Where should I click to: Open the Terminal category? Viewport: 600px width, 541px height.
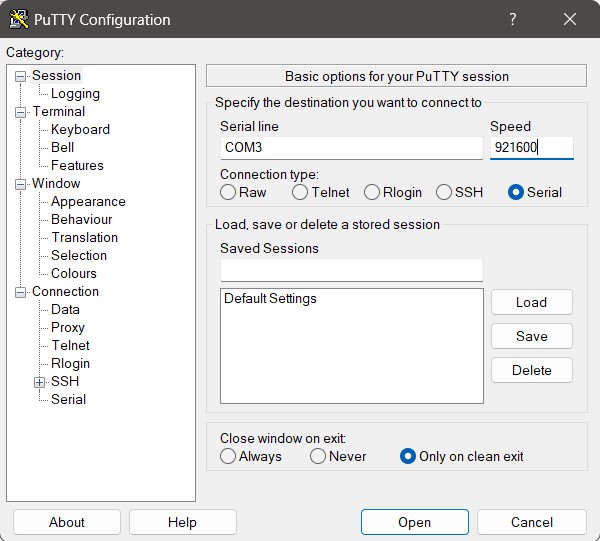59,111
